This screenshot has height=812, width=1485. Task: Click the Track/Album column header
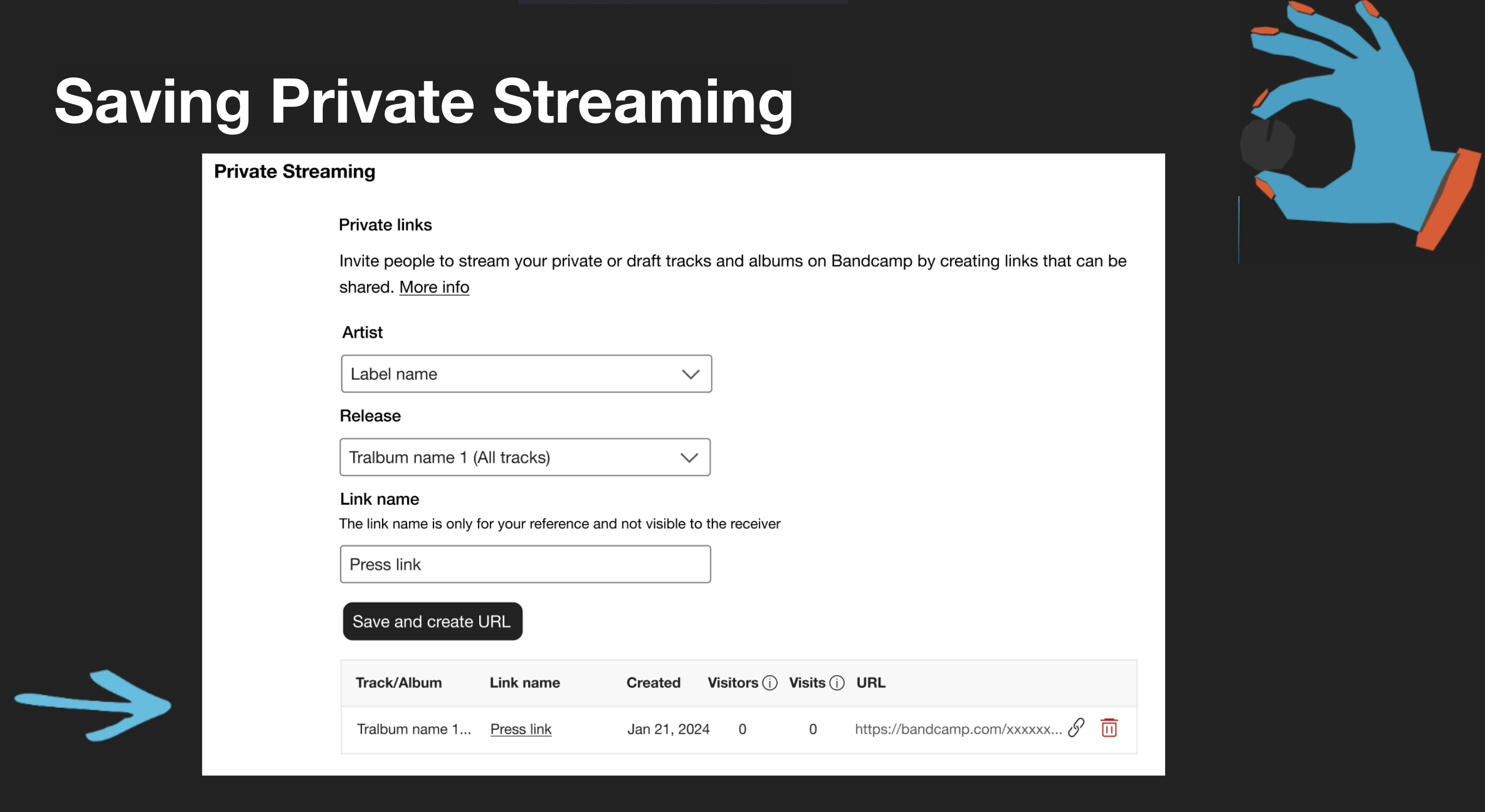click(x=399, y=682)
